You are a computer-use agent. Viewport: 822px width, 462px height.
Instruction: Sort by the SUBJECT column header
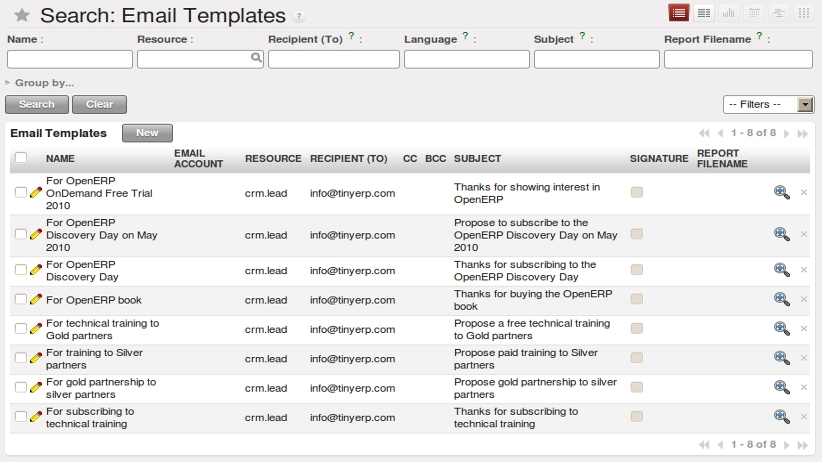point(477,158)
